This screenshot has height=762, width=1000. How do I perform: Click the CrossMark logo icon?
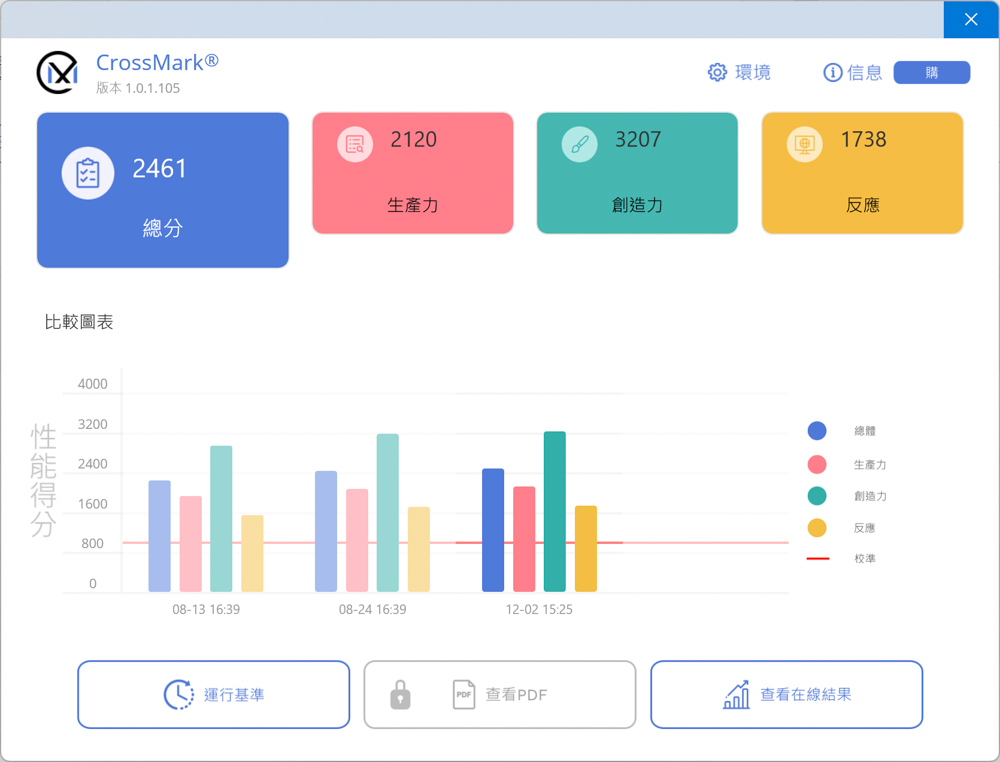tap(57, 73)
